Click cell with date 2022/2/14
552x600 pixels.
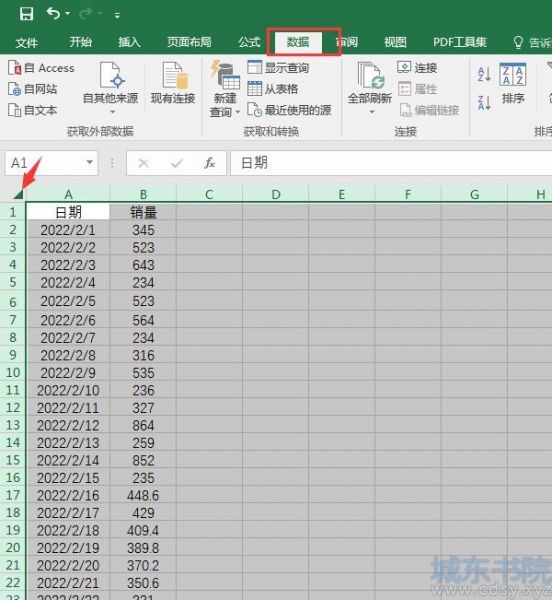pos(68,460)
